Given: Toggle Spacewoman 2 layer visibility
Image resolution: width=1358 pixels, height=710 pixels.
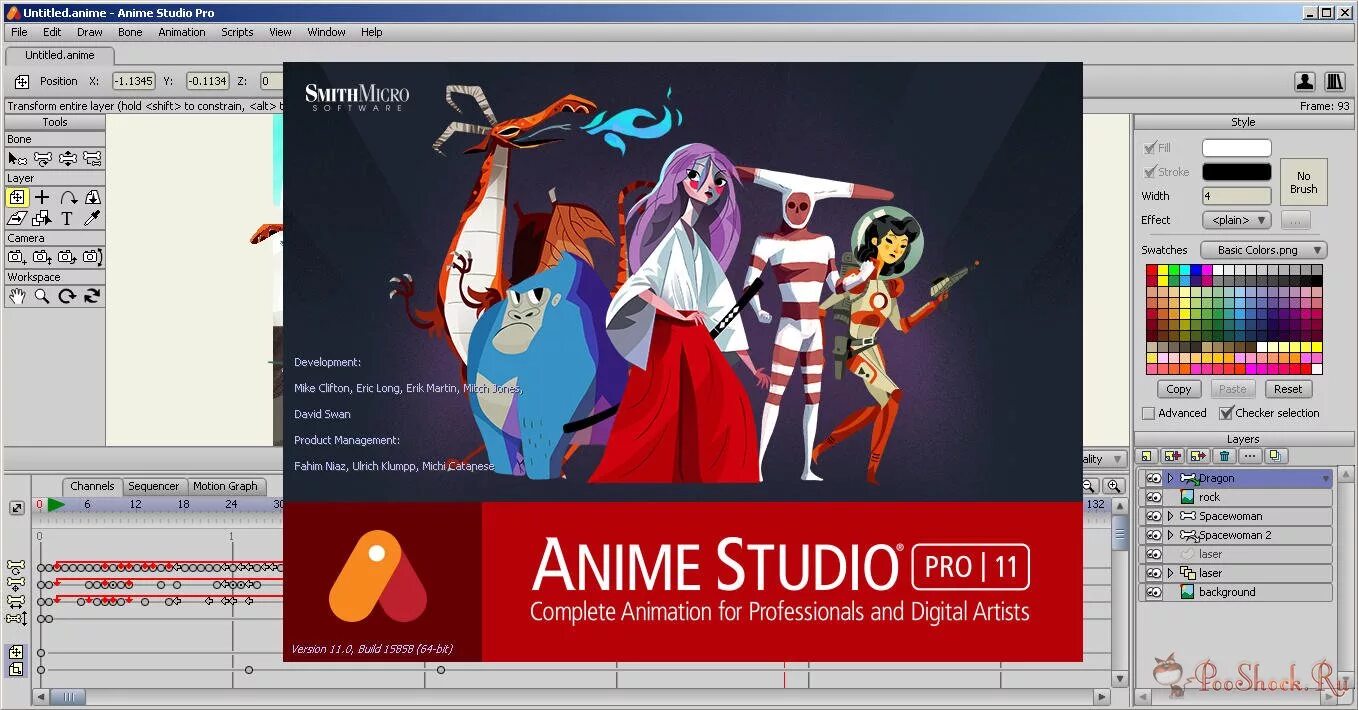Looking at the screenshot, I should [x=1153, y=535].
